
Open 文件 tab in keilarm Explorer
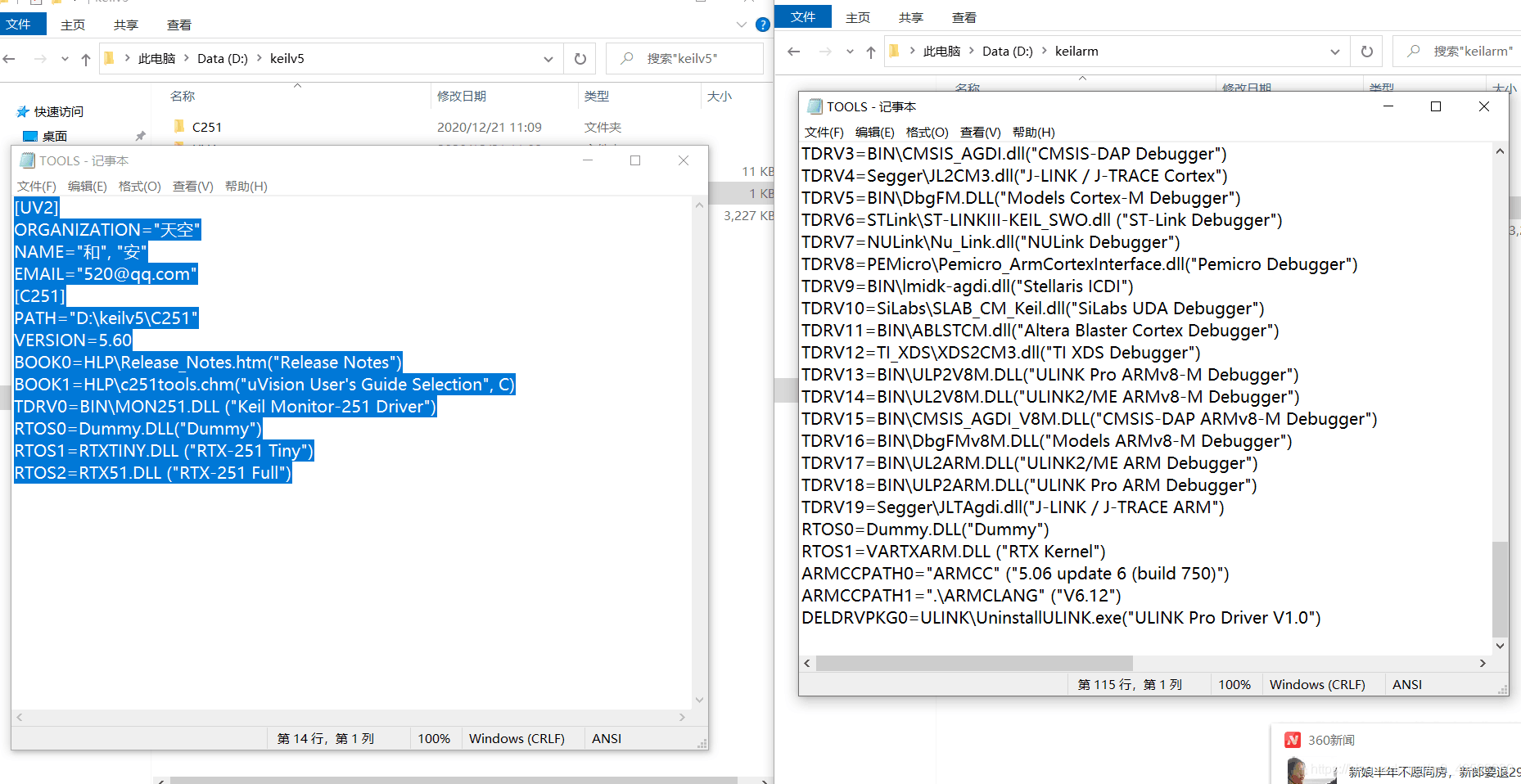point(803,16)
